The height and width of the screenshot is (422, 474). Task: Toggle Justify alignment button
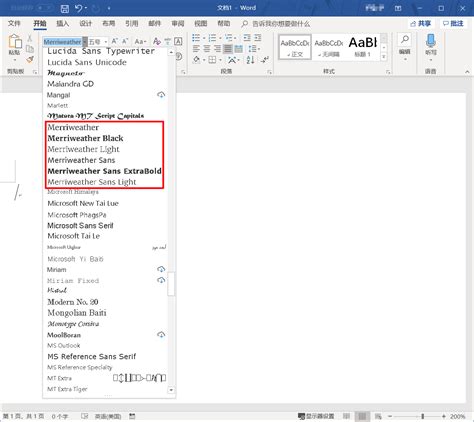pyautogui.click(x=228, y=49)
